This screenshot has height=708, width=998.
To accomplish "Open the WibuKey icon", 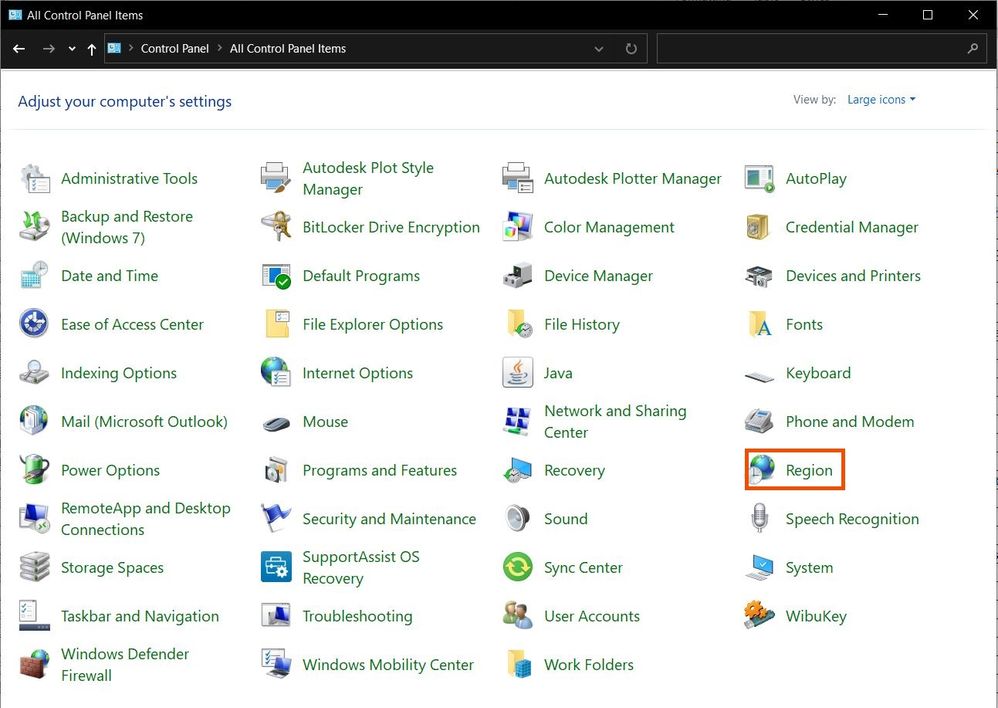I will pos(759,616).
